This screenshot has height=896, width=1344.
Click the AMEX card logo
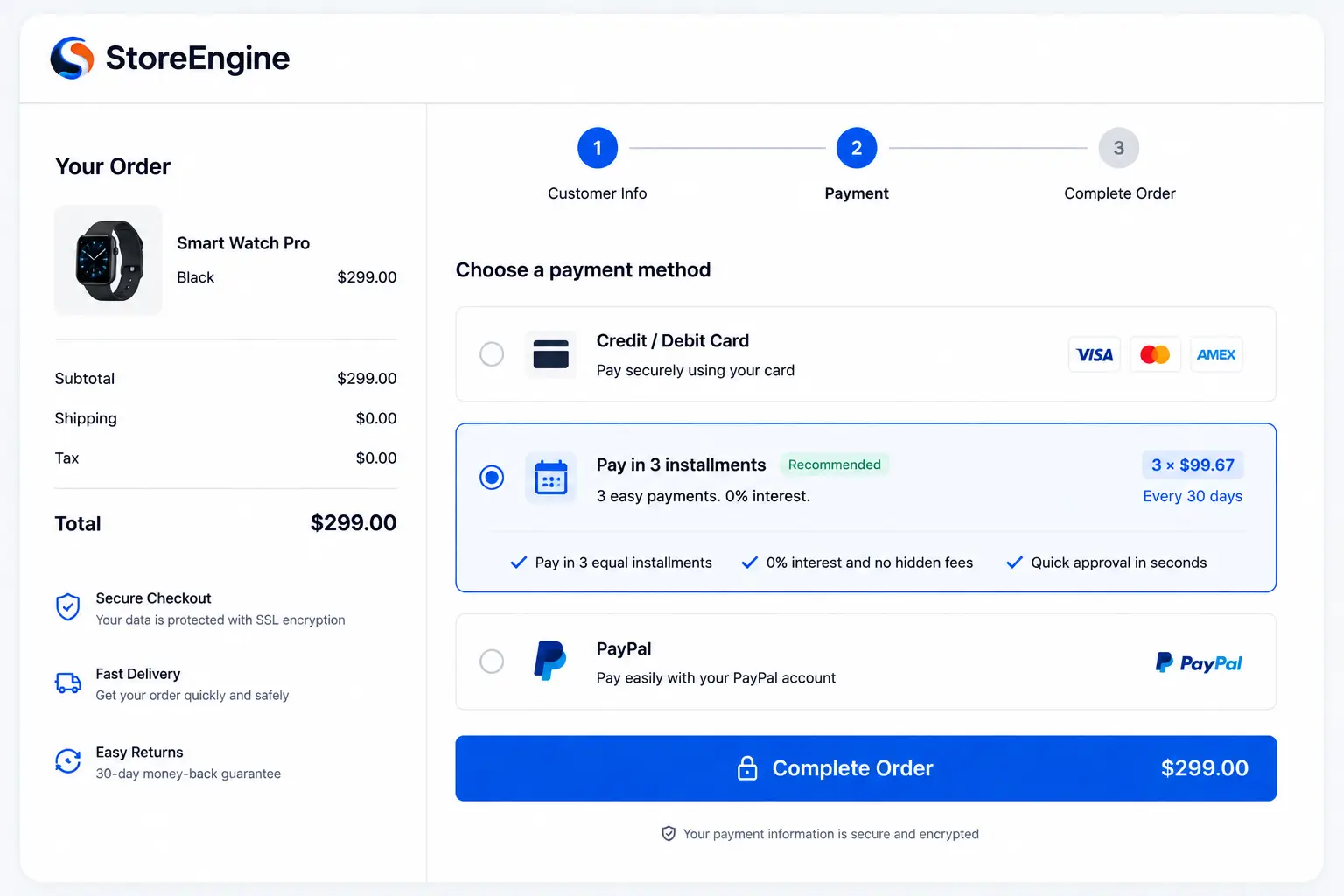[x=1216, y=354]
